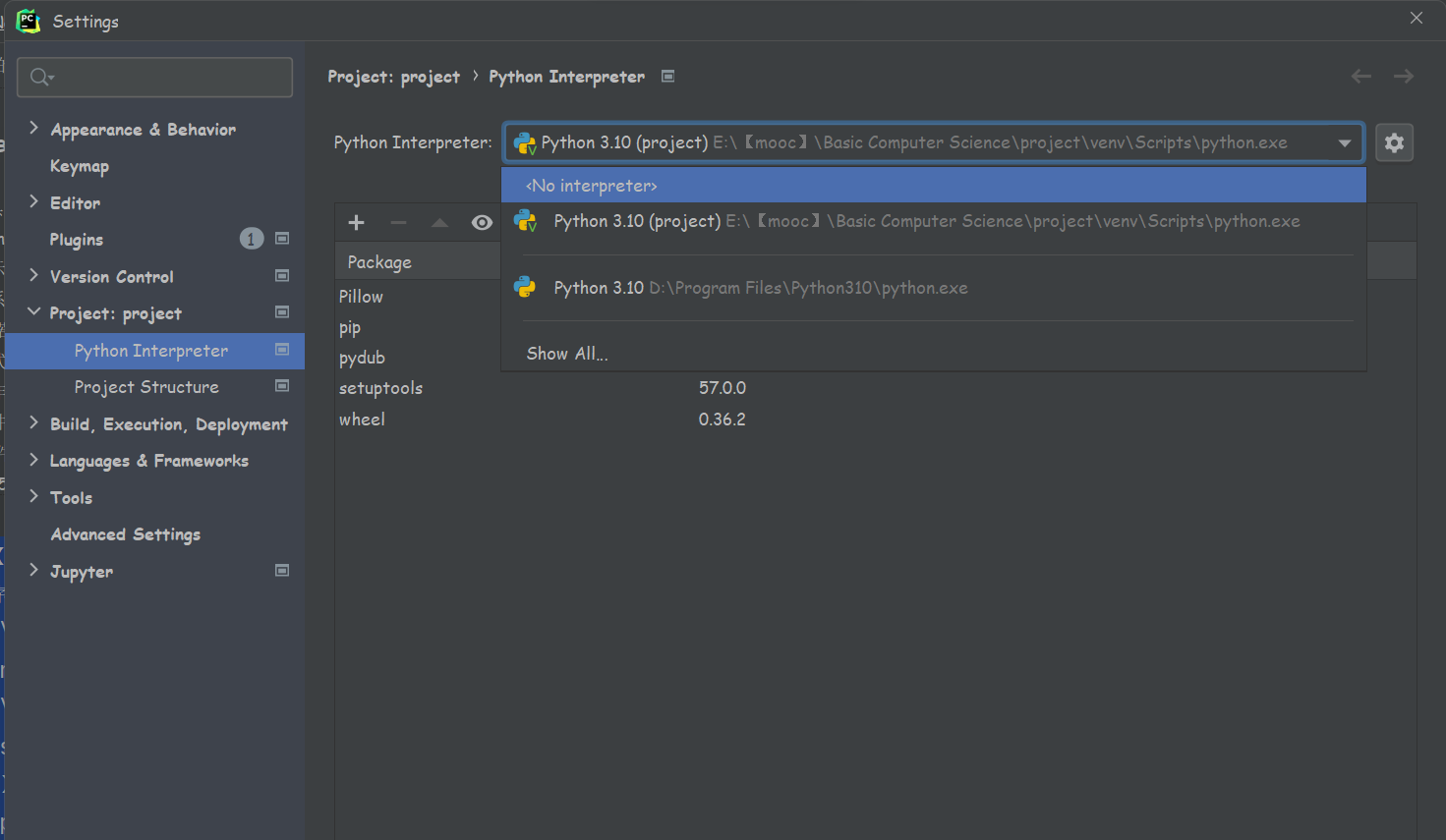Click the project icon next to Jupyter
Screen dimensions: 1446x840
click(282, 571)
